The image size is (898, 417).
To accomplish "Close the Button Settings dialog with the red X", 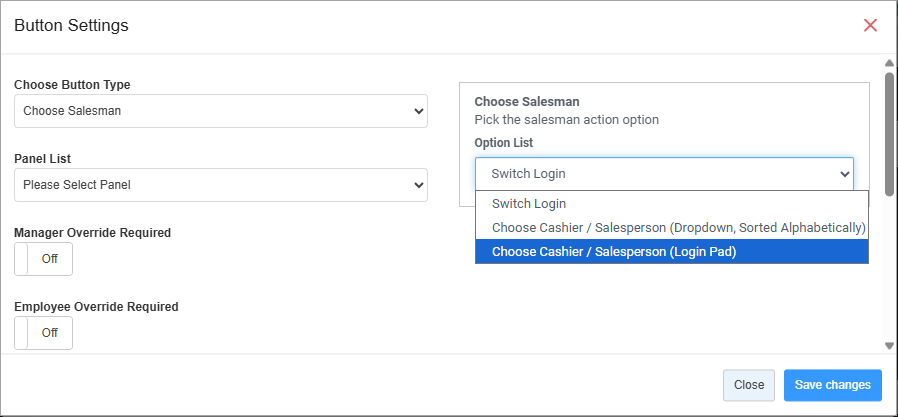I will tap(870, 25).
